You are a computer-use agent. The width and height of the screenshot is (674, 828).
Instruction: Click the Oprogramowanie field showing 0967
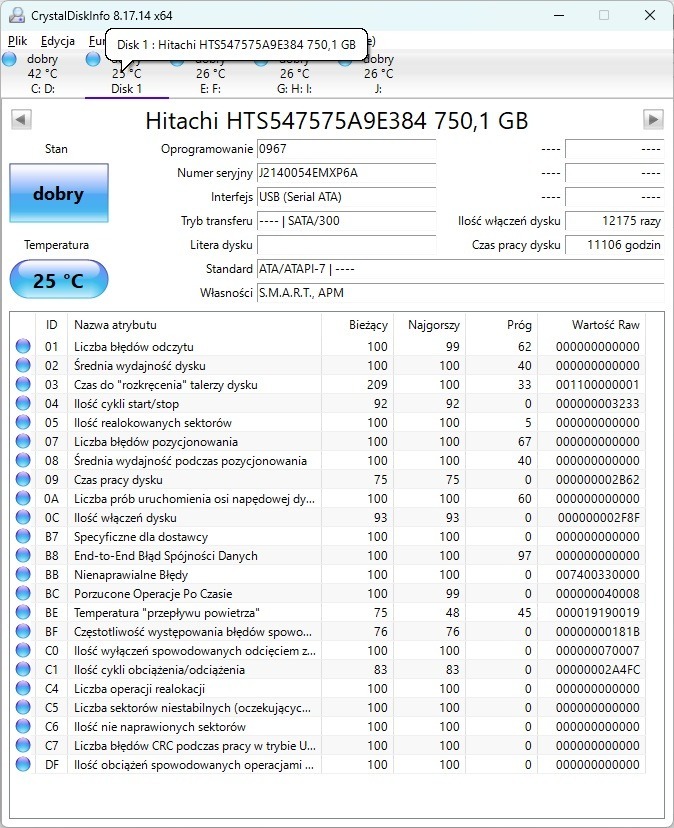347,149
